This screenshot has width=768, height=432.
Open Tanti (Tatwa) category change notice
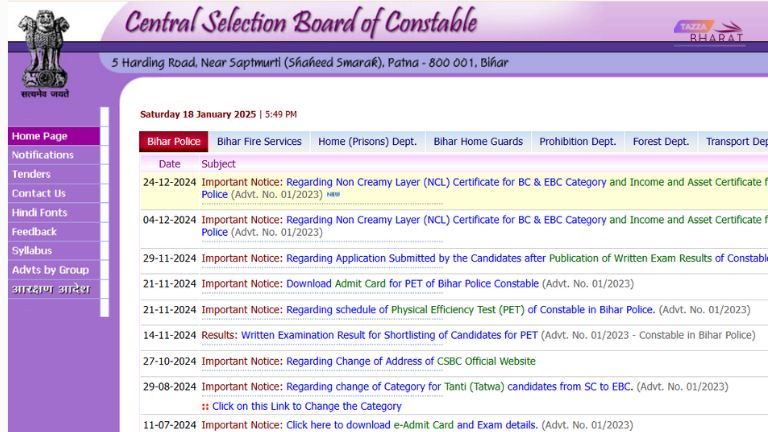tap(459, 386)
